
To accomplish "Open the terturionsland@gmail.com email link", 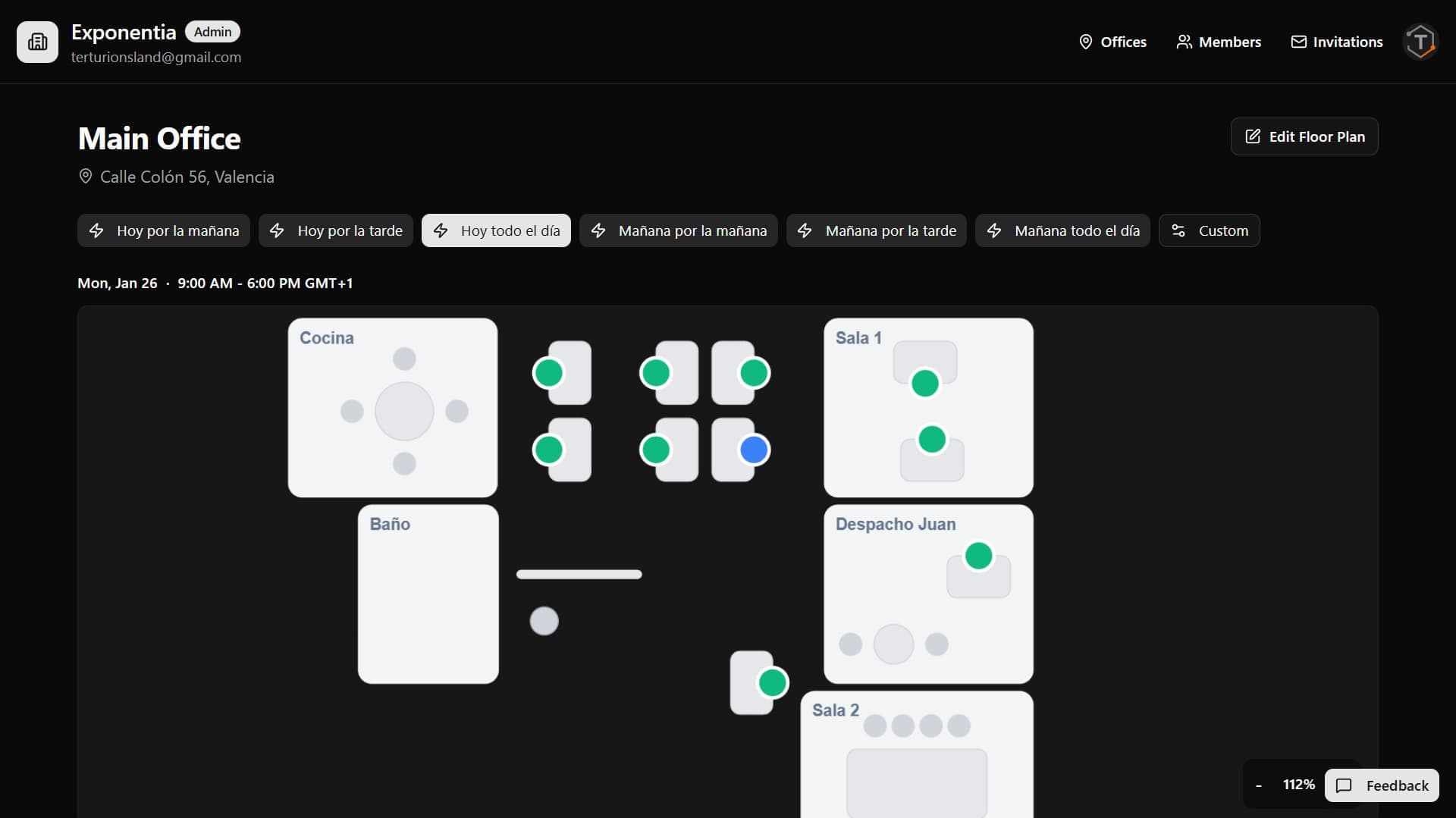I will 156,57.
